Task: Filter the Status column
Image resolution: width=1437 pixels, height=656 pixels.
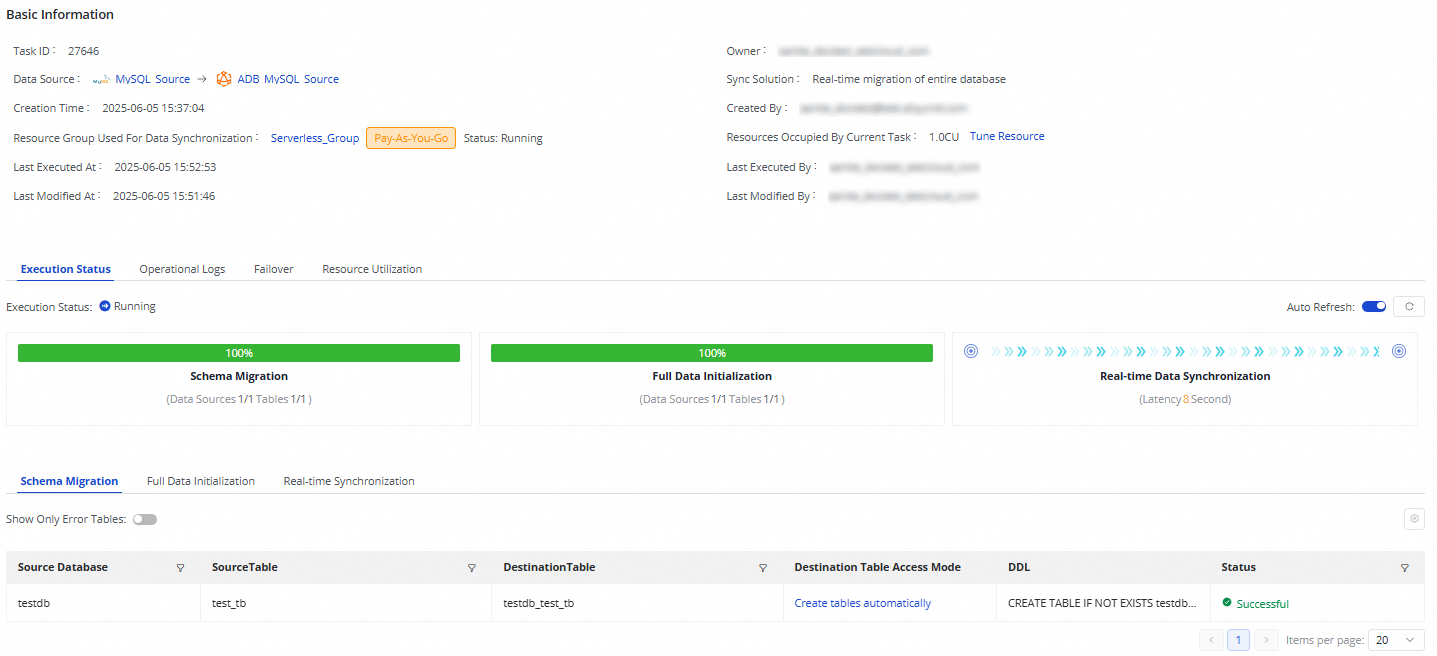Action: pyautogui.click(x=1405, y=568)
